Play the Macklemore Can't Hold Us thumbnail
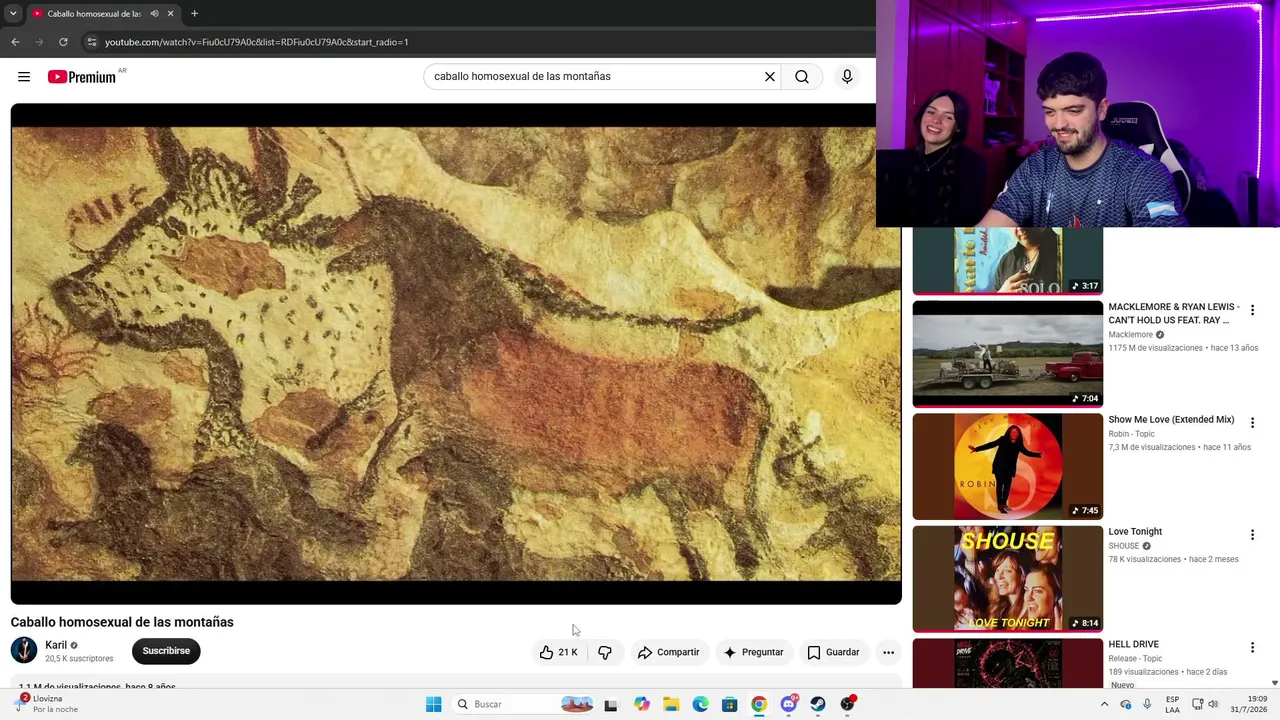 [x=1007, y=354]
